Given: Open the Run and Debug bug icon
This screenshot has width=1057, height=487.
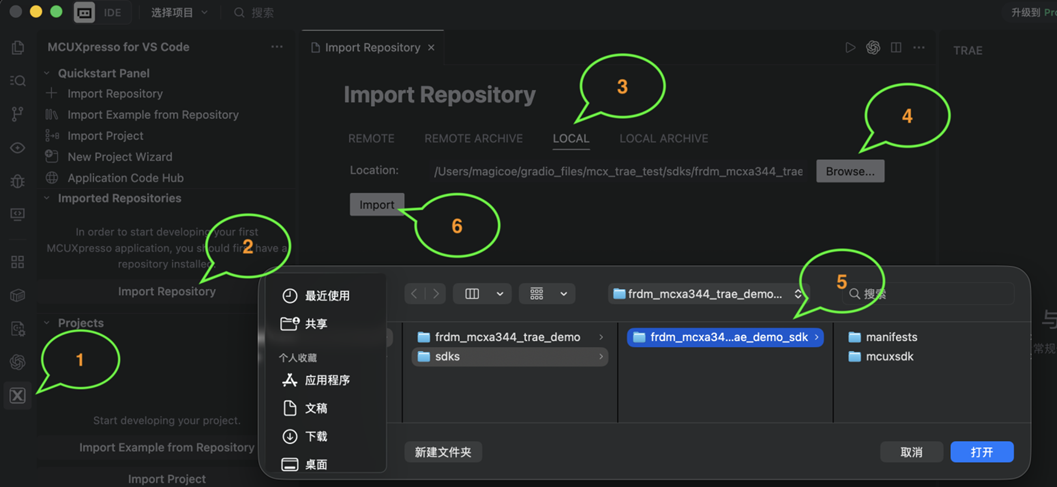Looking at the screenshot, I should (18, 181).
